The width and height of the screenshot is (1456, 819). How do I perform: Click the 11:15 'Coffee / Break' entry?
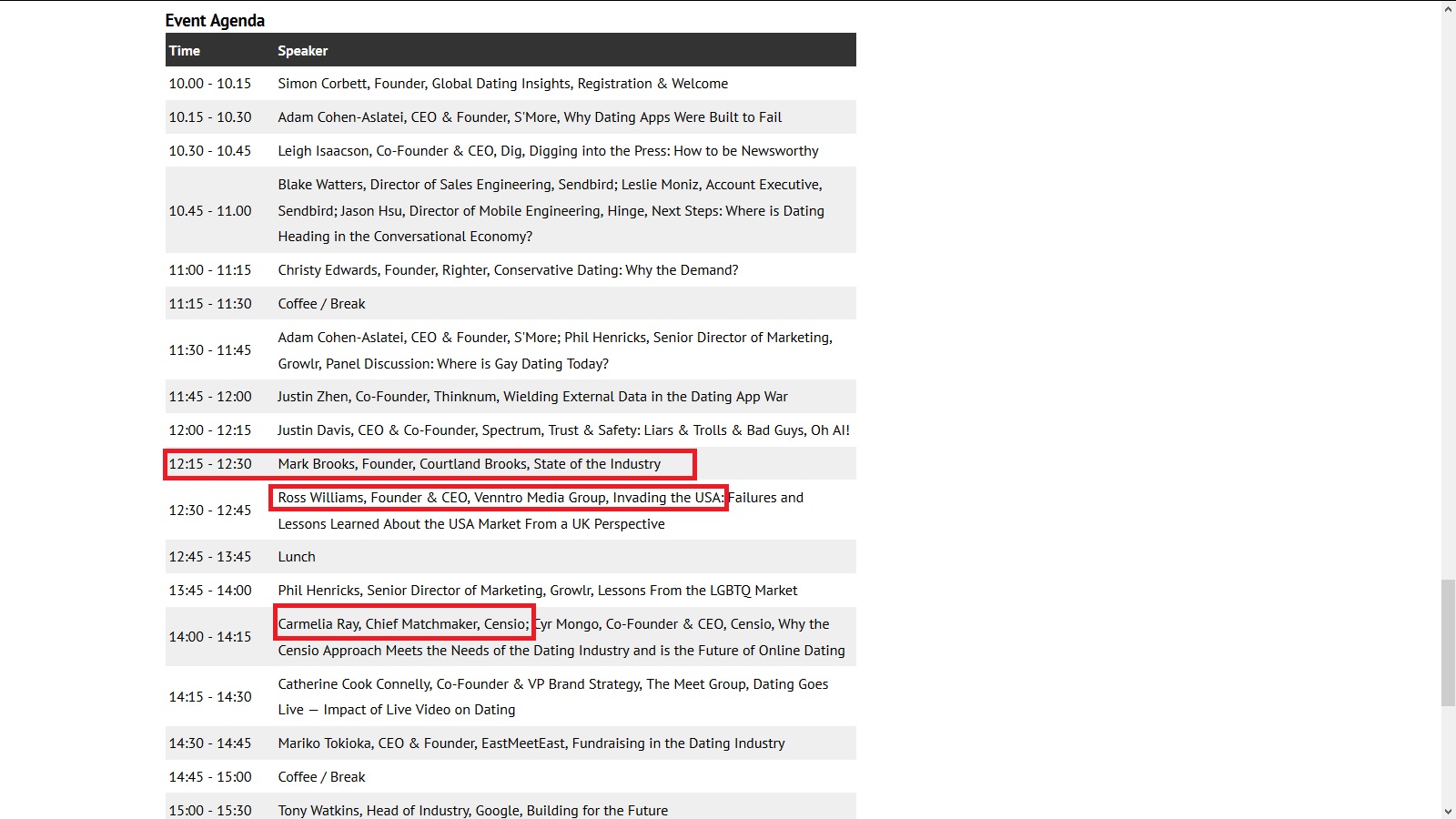(321, 304)
